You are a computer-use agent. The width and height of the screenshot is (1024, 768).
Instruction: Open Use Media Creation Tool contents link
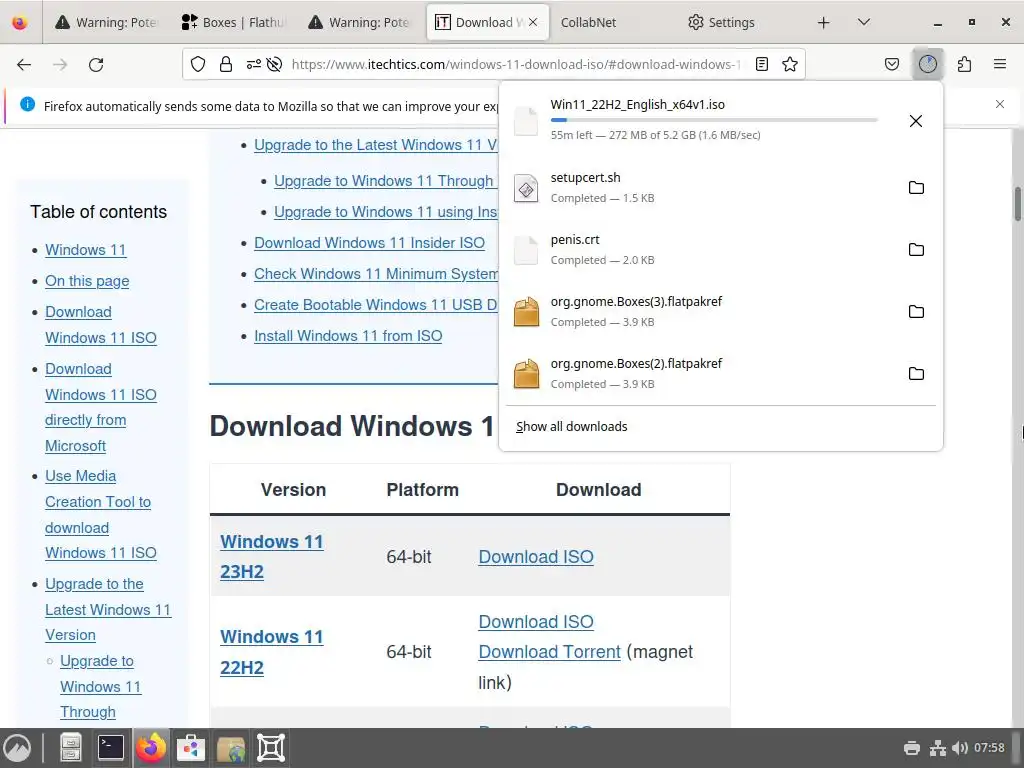click(101, 515)
